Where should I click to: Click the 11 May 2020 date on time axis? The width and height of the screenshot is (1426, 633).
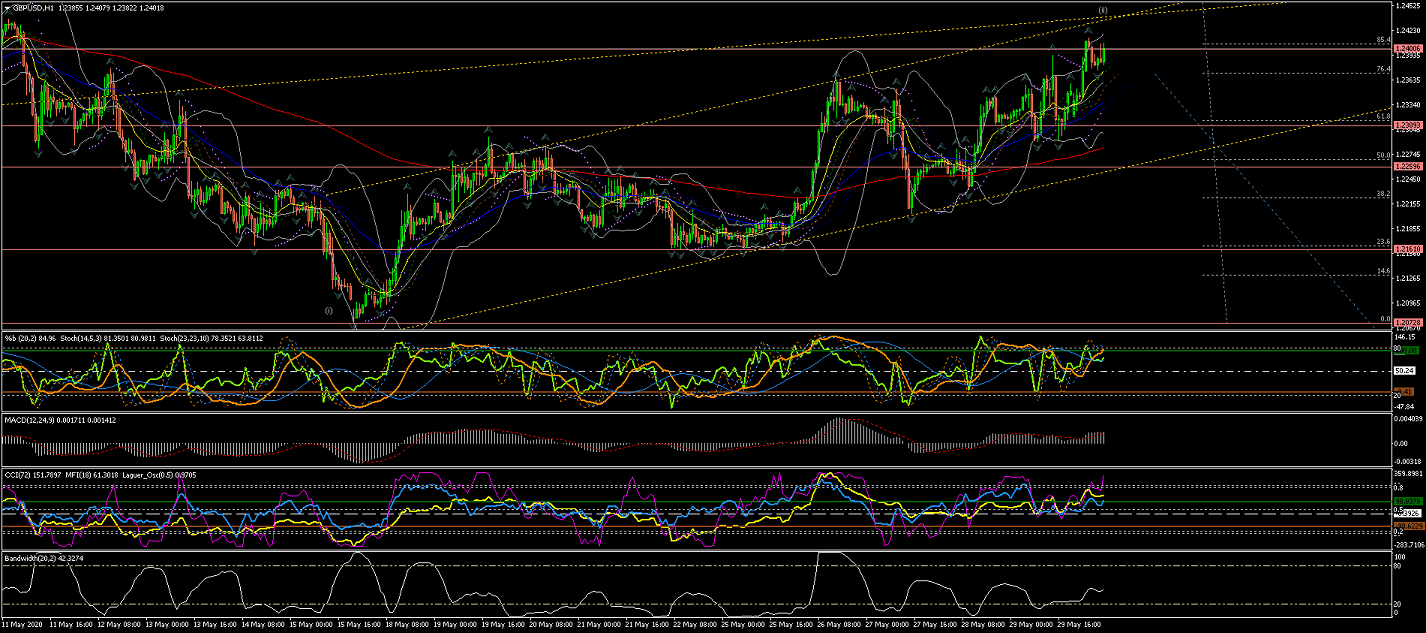tap(24, 625)
